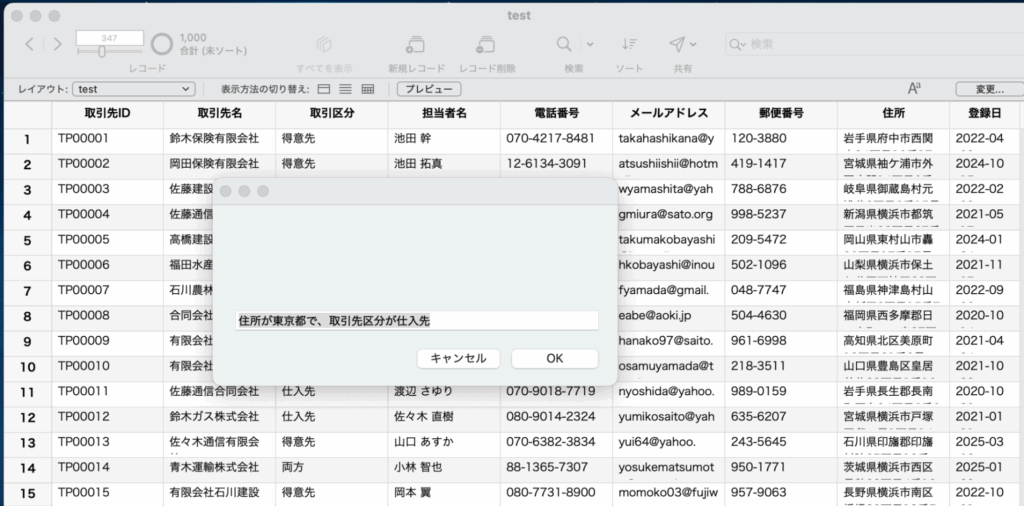Image resolution: width=1024 pixels, height=506 pixels.
Task: Expand the Find (検索) dropdown arrow
Action: coord(590,44)
